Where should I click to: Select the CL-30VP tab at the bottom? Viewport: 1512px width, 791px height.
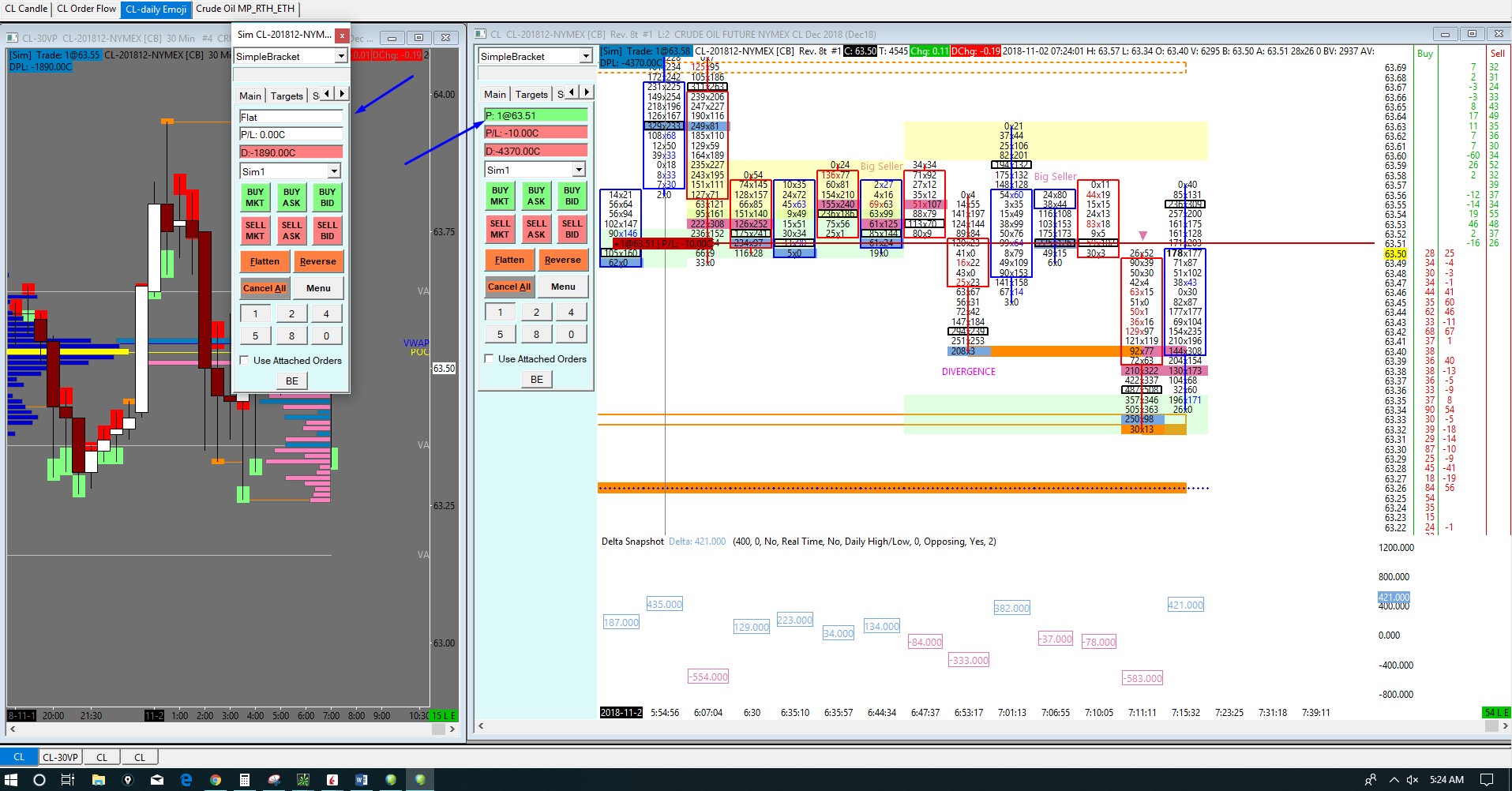pos(60,757)
